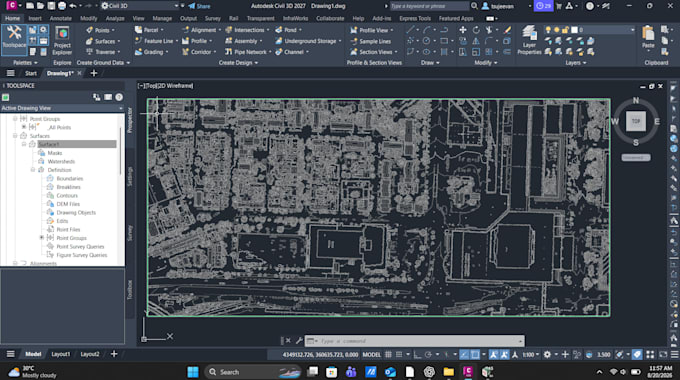The width and height of the screenshot is (680, 380).
Task: Open Layer Properties manager
Action: click(x=529, y=40)
